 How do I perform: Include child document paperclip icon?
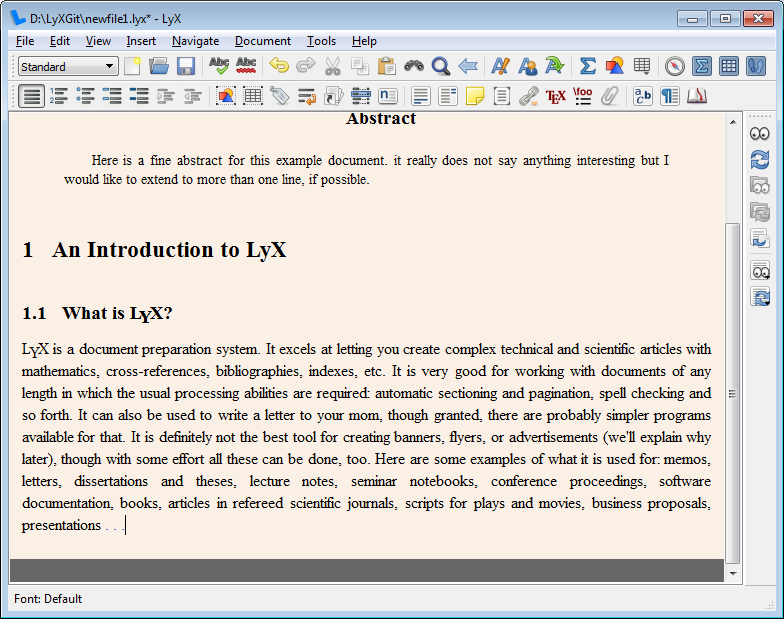pyautogui.click(x=610, y=96)
